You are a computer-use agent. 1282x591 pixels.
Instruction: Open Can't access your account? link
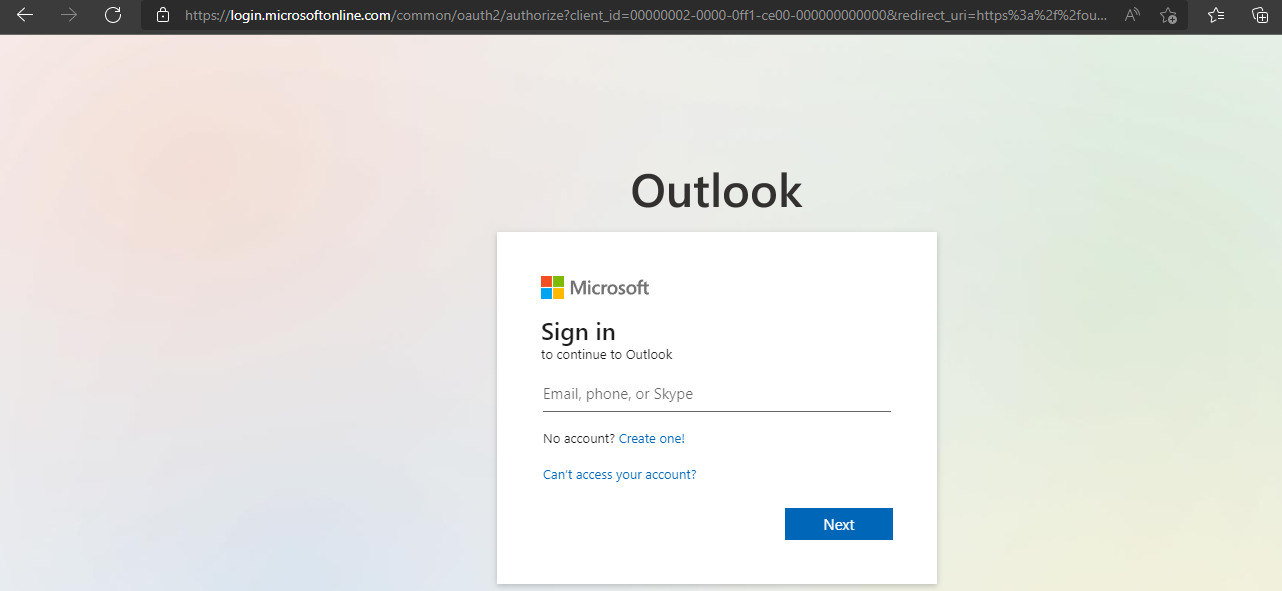(x=620, y=474)
